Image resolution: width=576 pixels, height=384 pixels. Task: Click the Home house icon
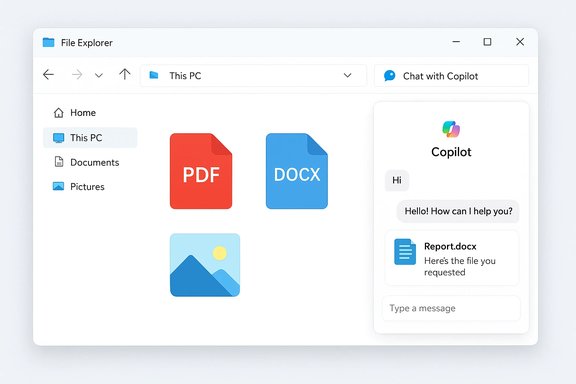pos(59,112)
